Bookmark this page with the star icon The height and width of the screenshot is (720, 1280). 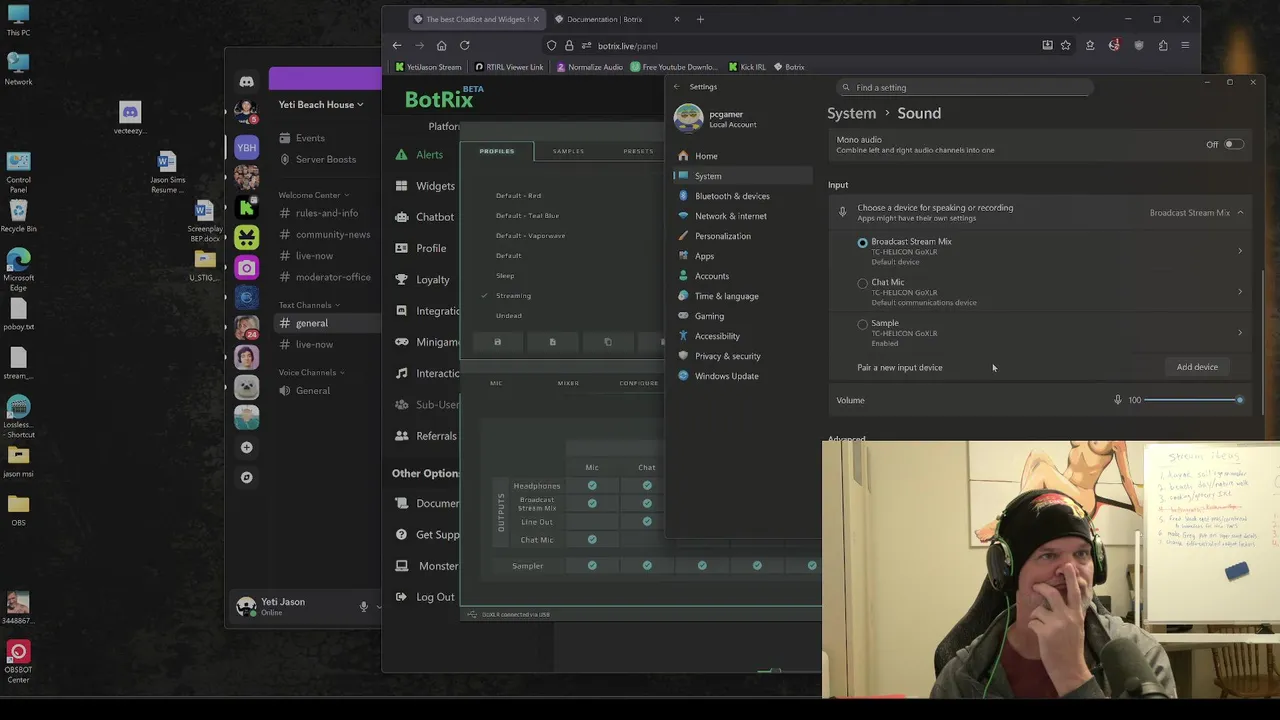click(x=1066, y=45)
